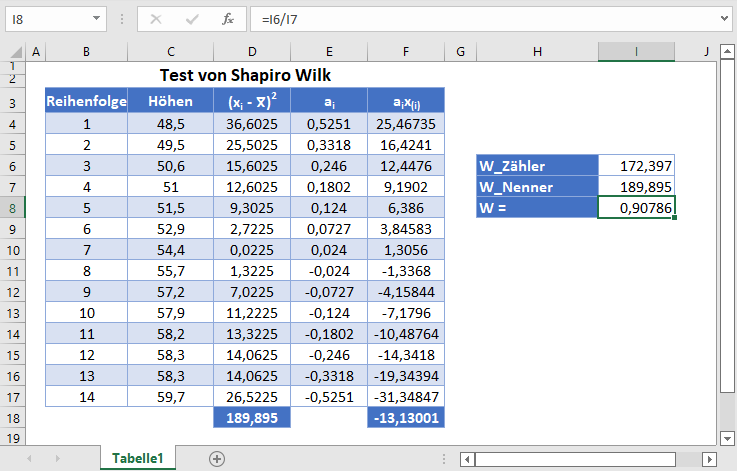Select the cell with value 0,0225
The image size is (737, 471).
252,250
